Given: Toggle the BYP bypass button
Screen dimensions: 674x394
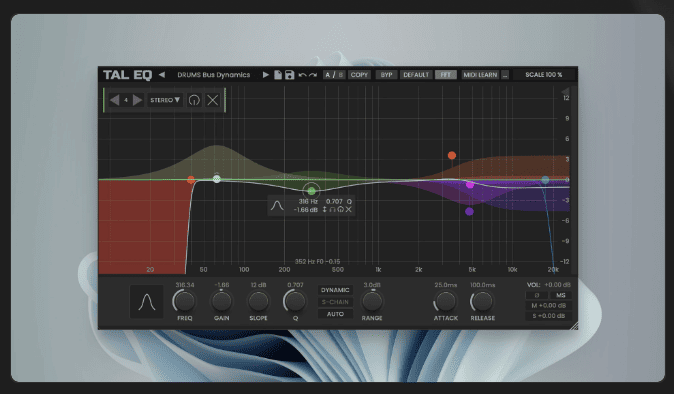Looking at the screenshot, I should click(386, 75).
